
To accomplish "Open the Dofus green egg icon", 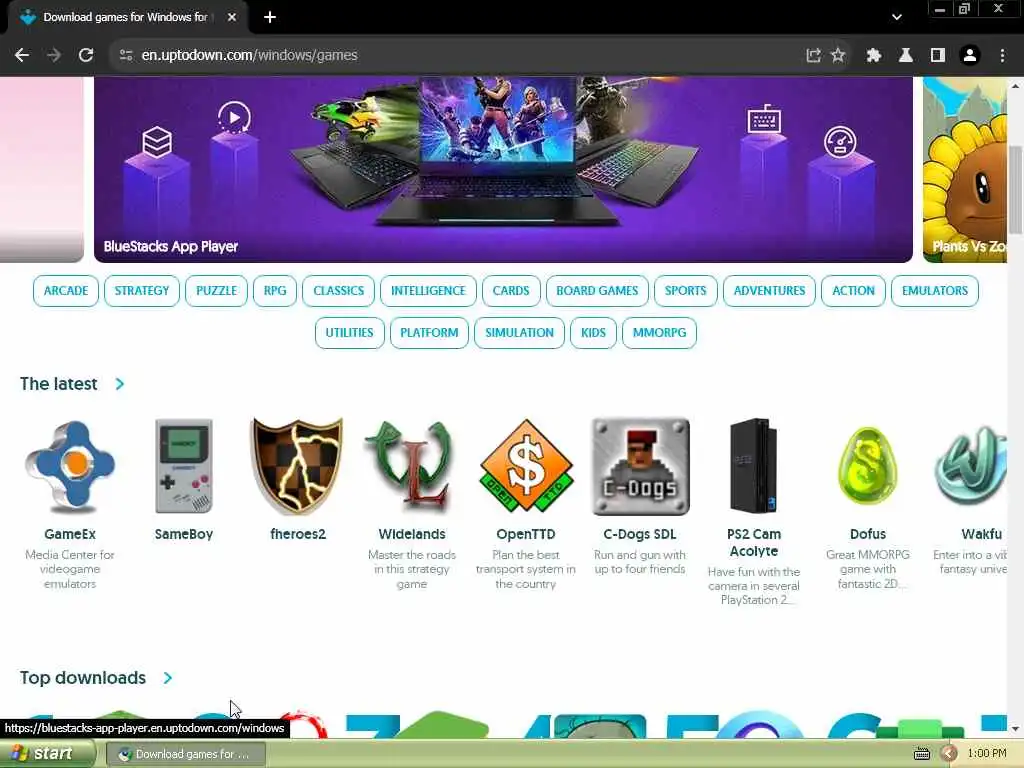I will point(867,466).
